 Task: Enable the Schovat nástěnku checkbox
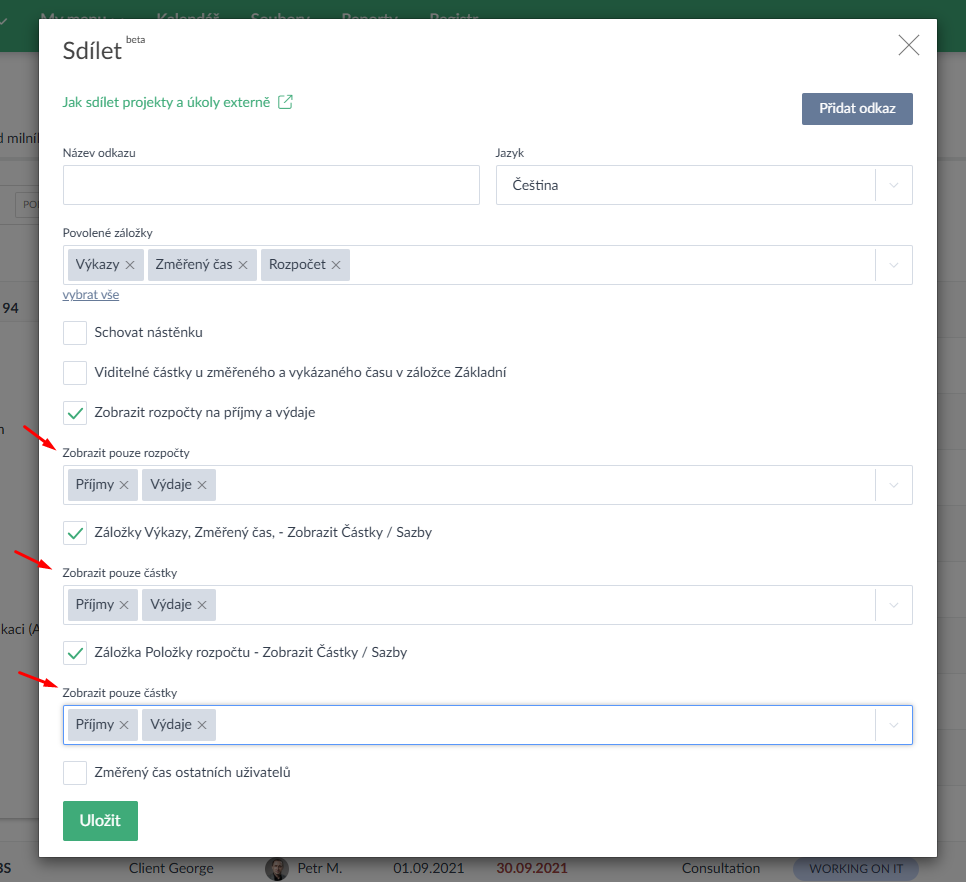[75, 332]
